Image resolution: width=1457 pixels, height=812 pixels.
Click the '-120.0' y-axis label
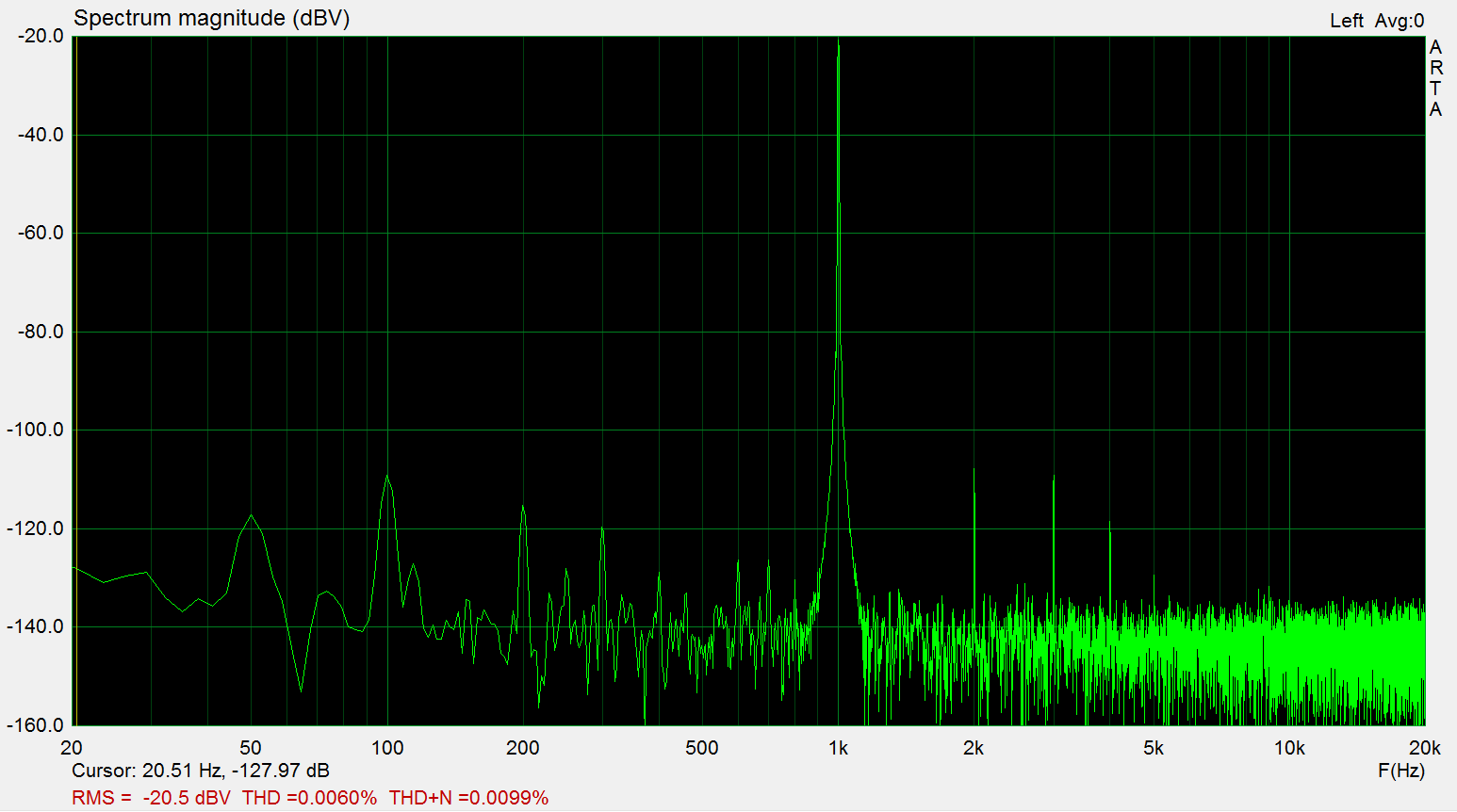pyautogui.click(x=36, y=528)
